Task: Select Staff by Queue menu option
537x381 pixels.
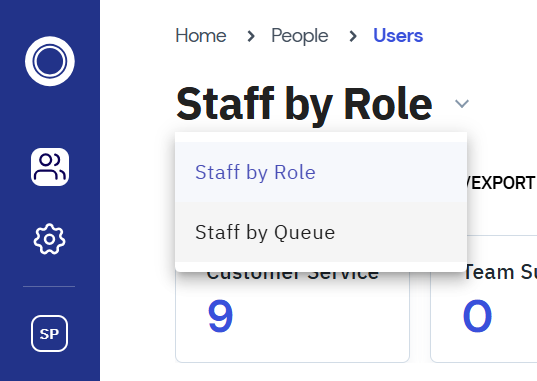Action: pos(321,232)
